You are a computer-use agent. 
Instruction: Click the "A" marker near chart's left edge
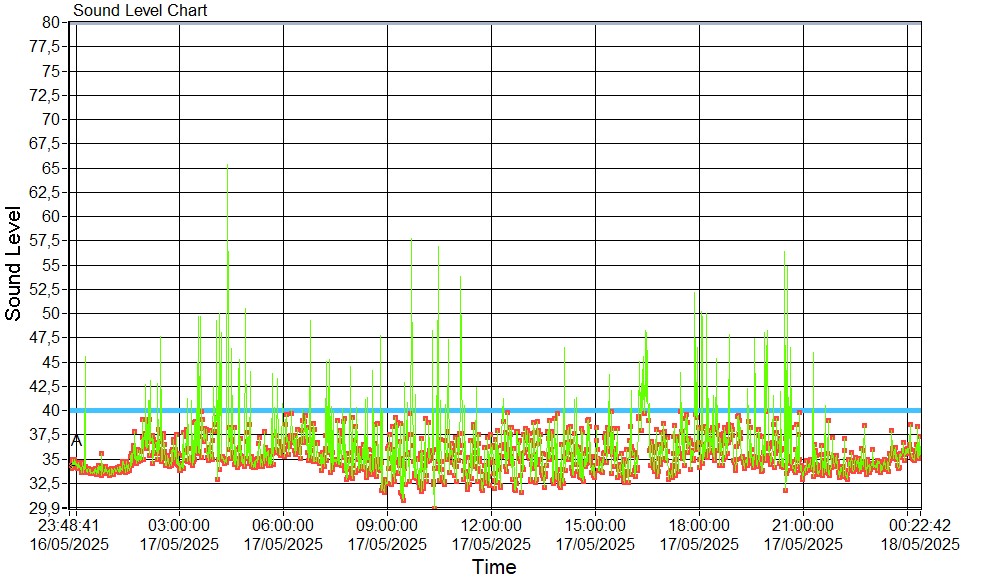[77, 440]
